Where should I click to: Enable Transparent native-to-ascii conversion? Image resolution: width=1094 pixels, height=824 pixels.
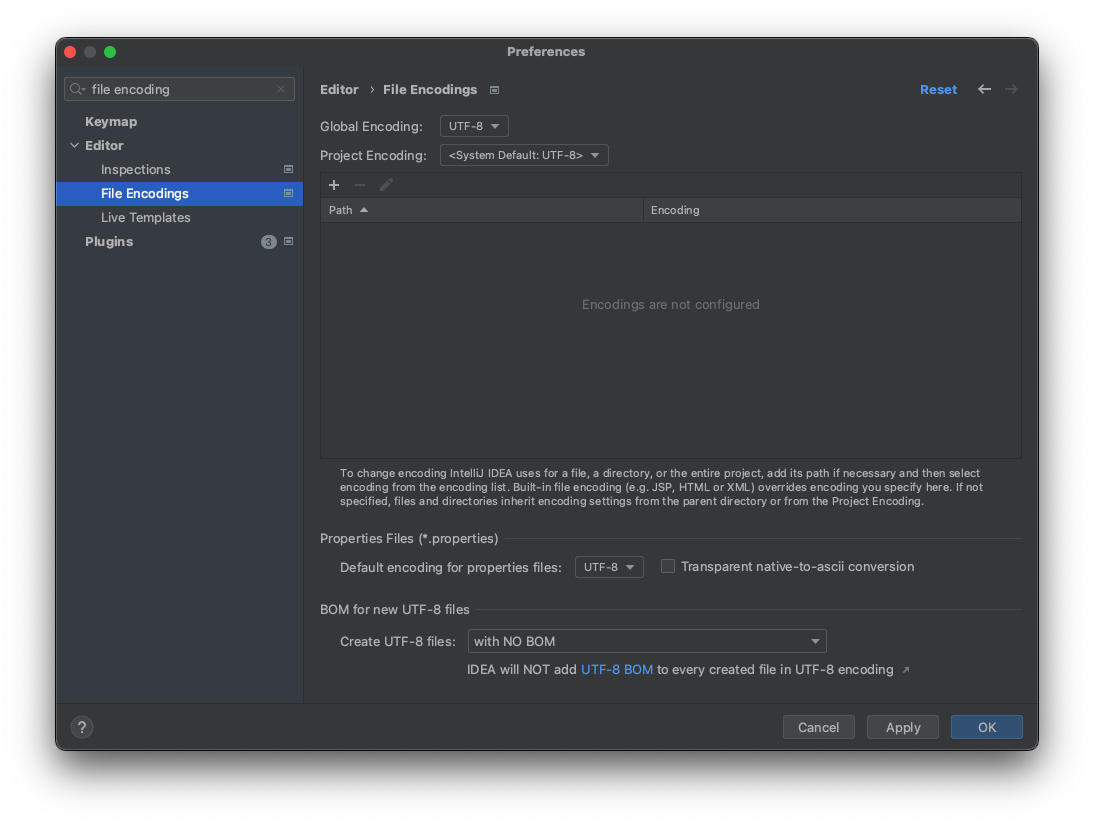click(668, 567)
